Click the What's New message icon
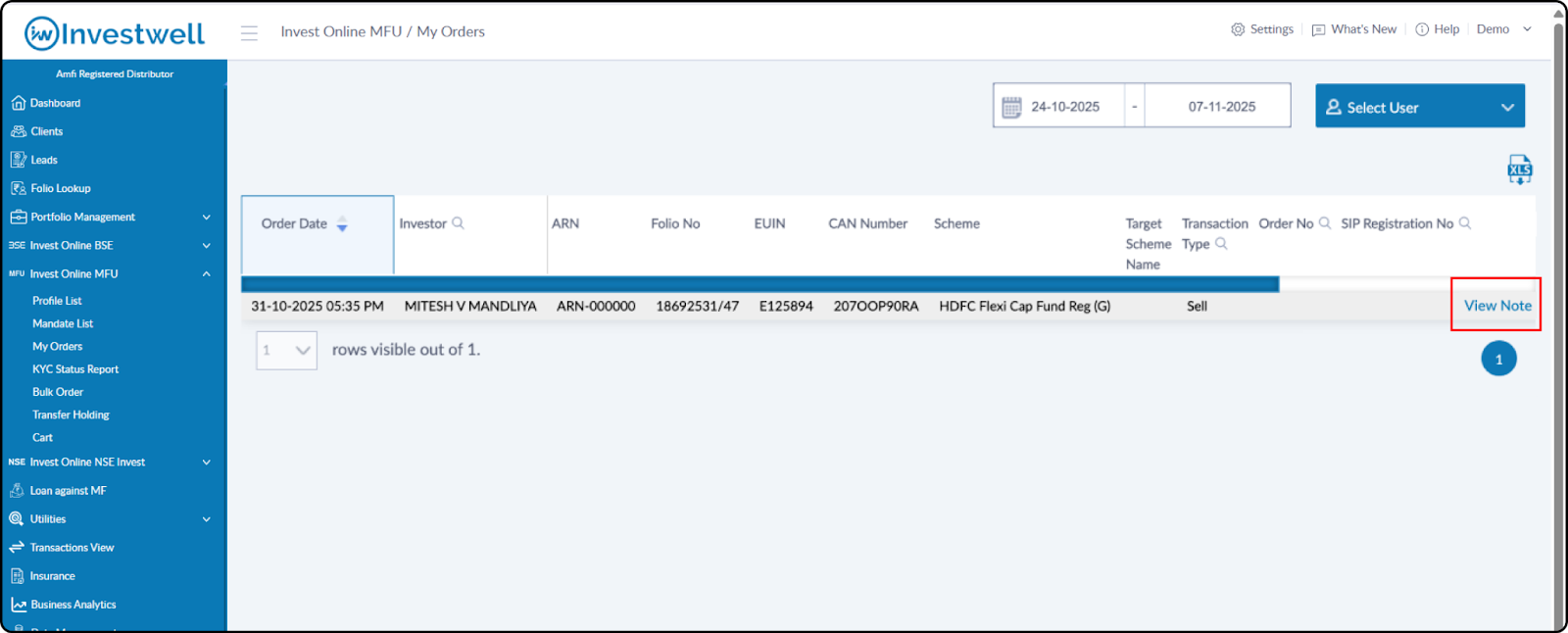Screen dimensions: 1568x633 [x=1318, y=29]
